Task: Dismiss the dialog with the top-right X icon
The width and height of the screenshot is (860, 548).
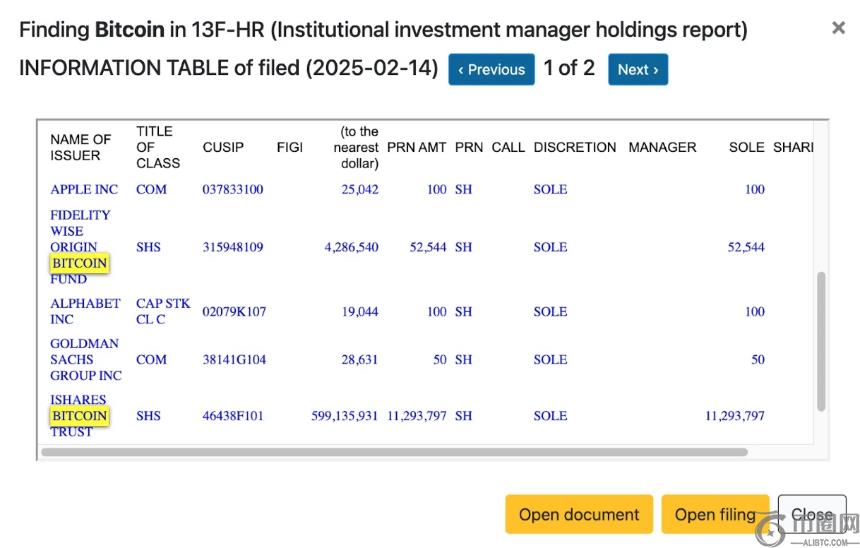Action: [838, 28]
